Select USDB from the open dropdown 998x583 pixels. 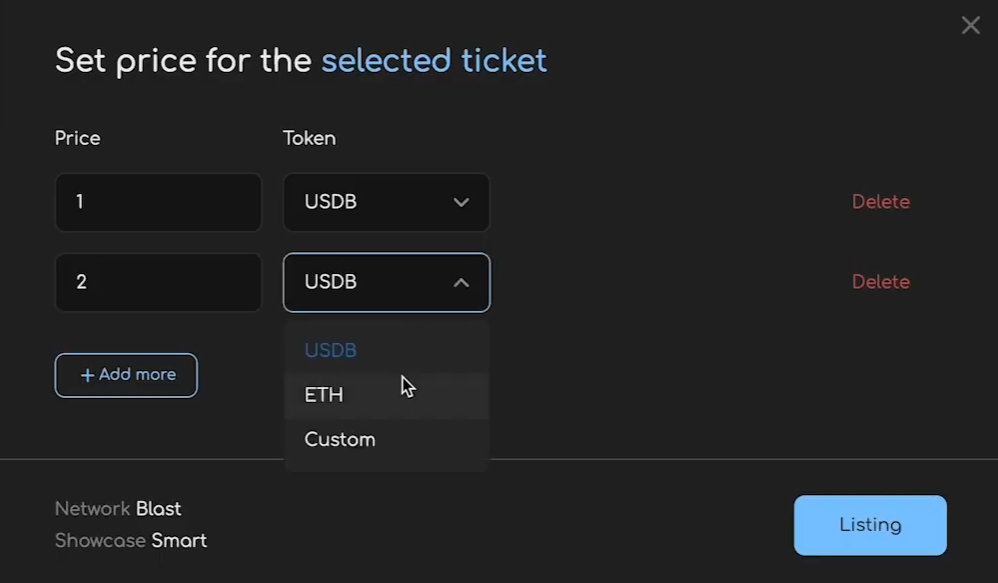pos(330,350)
